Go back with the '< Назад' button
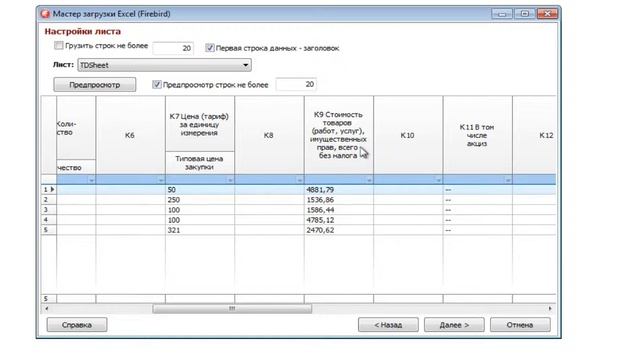This screenshot has height=360, width=640. pyautogui.click(x=388, y=325)
